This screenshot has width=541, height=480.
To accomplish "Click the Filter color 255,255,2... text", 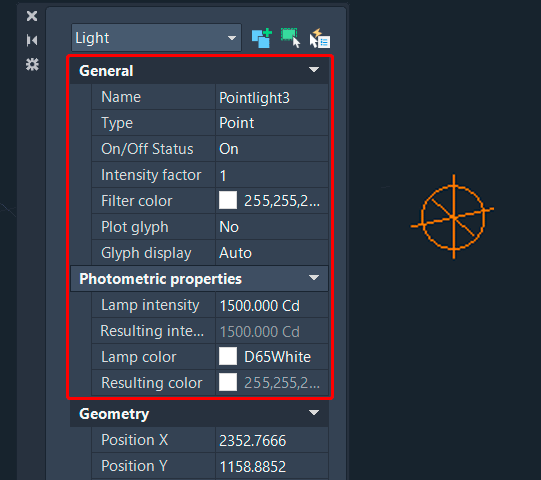I will (x=282, y=201).
